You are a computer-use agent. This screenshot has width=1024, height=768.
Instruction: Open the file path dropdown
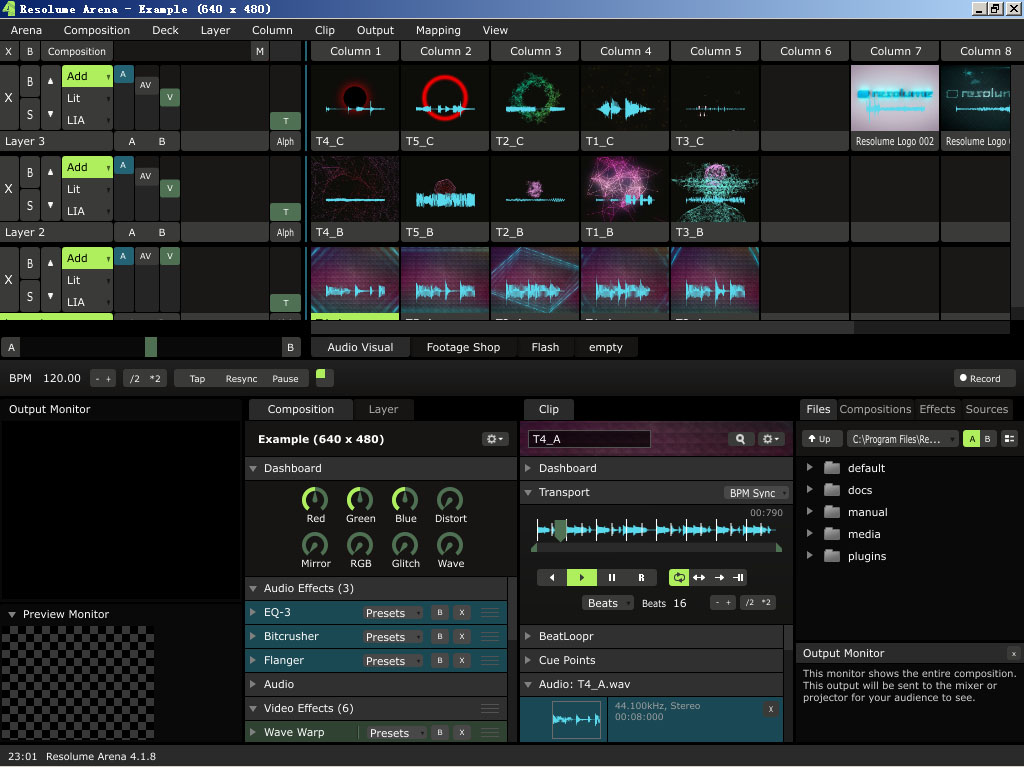902,439
